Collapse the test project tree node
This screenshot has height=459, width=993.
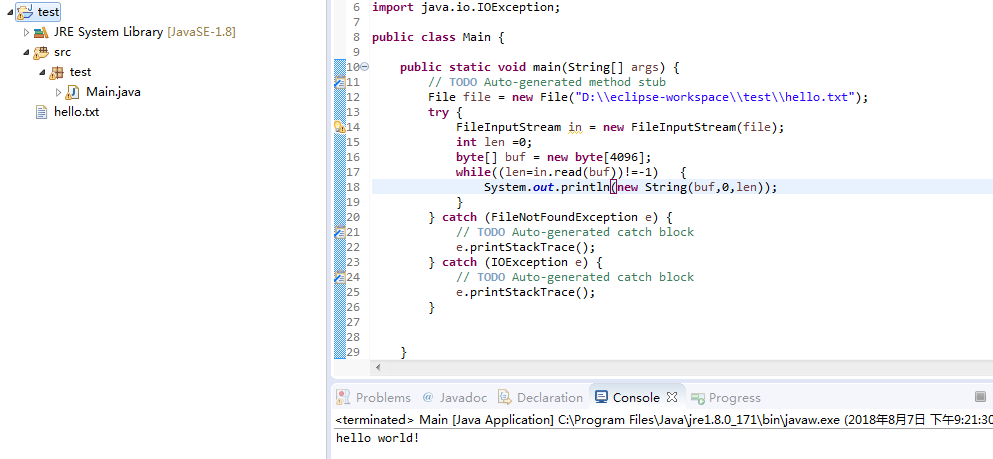click(9, 11)
